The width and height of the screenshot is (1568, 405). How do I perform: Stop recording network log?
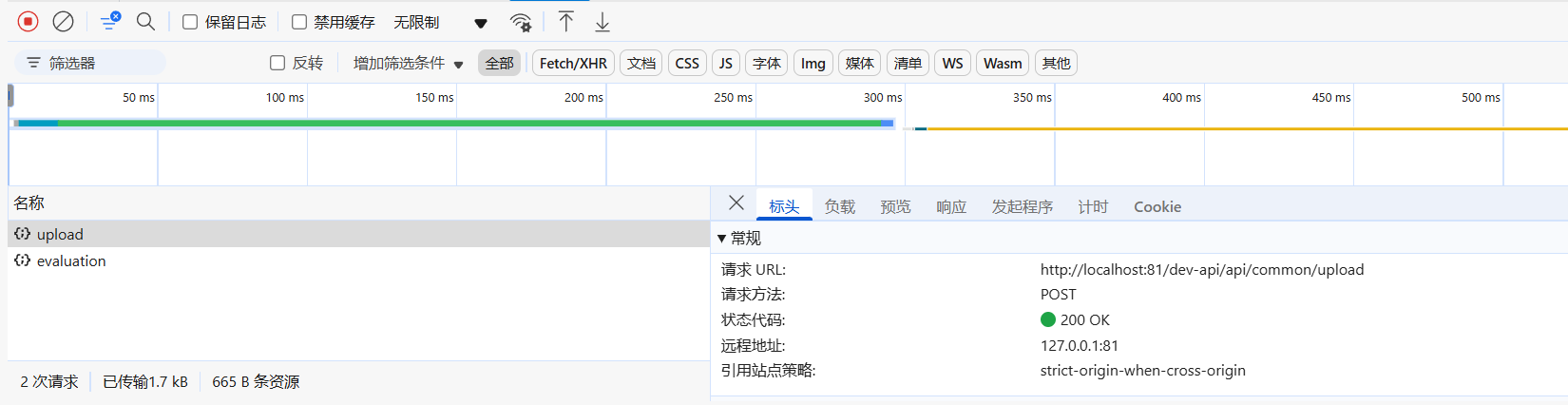coord(29,21)
